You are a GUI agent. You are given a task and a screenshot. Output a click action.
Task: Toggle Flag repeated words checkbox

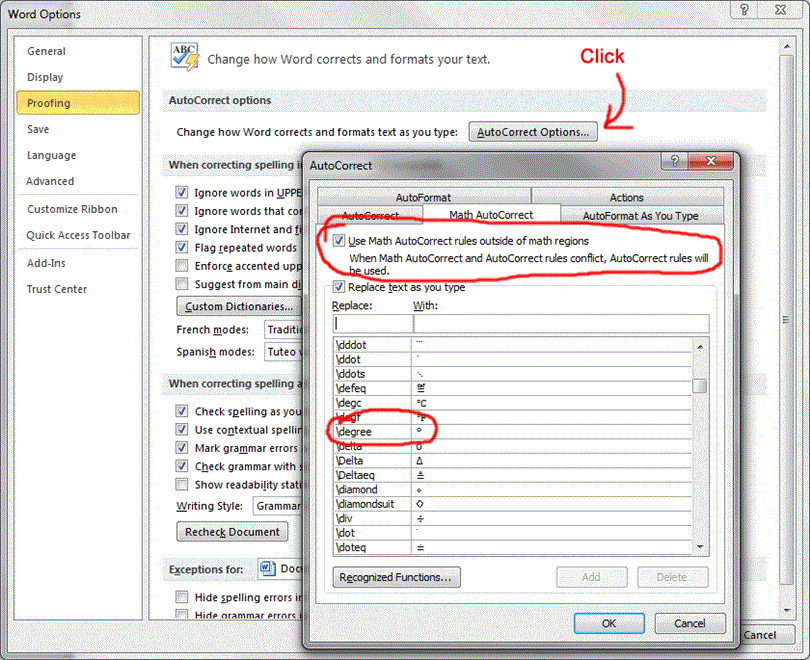(181, 247)
